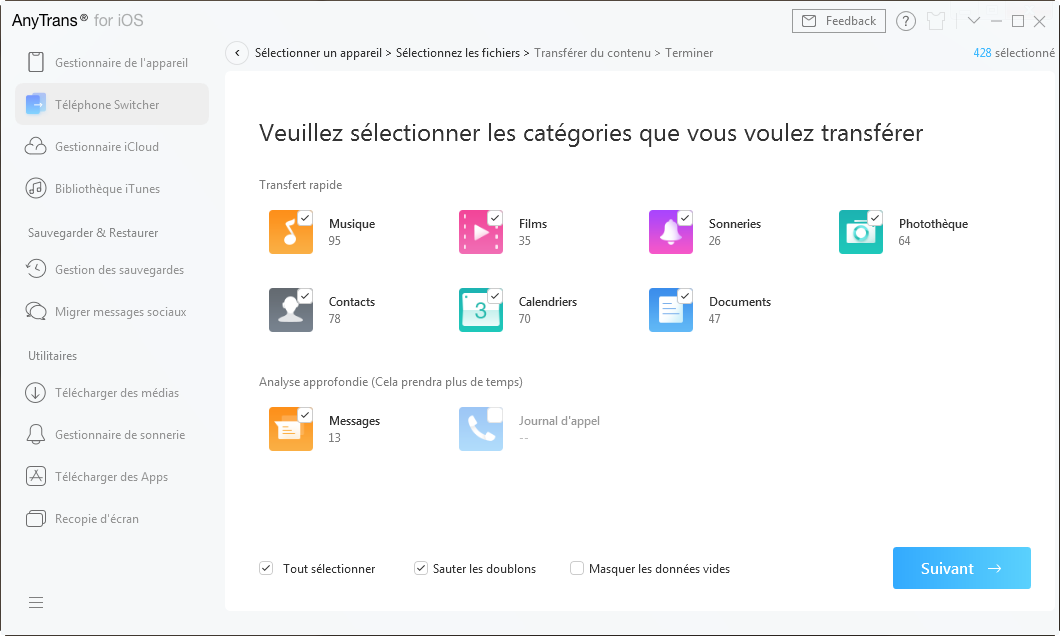Click the orange Musique category icon
Screen dimensions: 1060x636
(x=291, y=232)
